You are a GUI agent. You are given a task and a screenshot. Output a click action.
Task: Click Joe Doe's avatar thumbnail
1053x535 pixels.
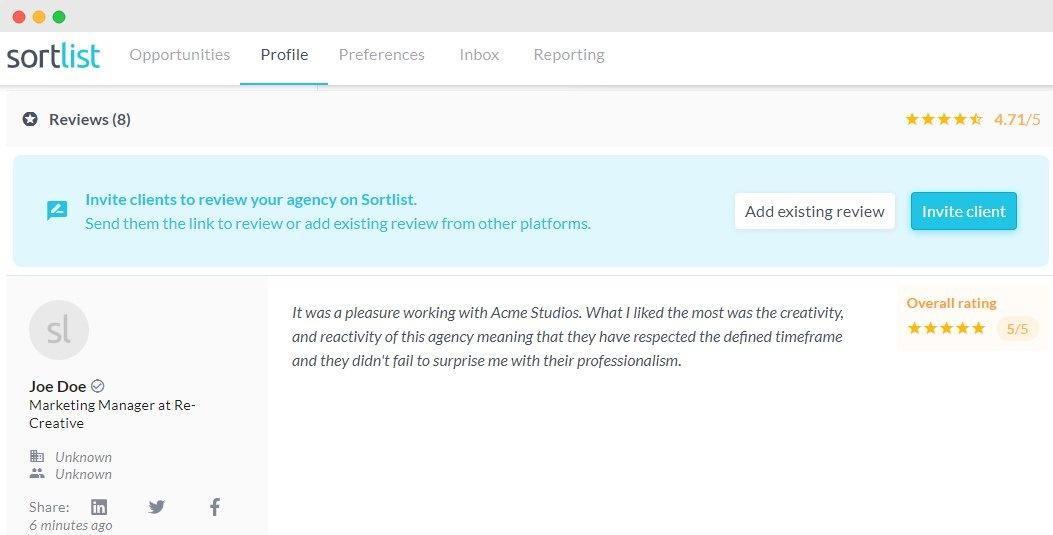(x=59, y=330)
